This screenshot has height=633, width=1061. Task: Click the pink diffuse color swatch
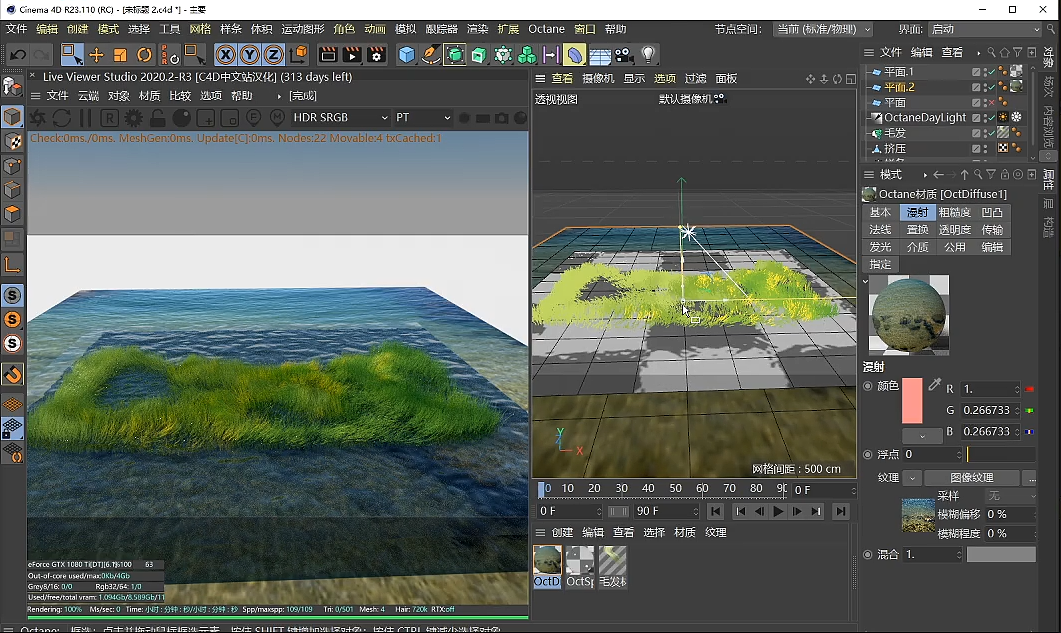pos(912,401)
